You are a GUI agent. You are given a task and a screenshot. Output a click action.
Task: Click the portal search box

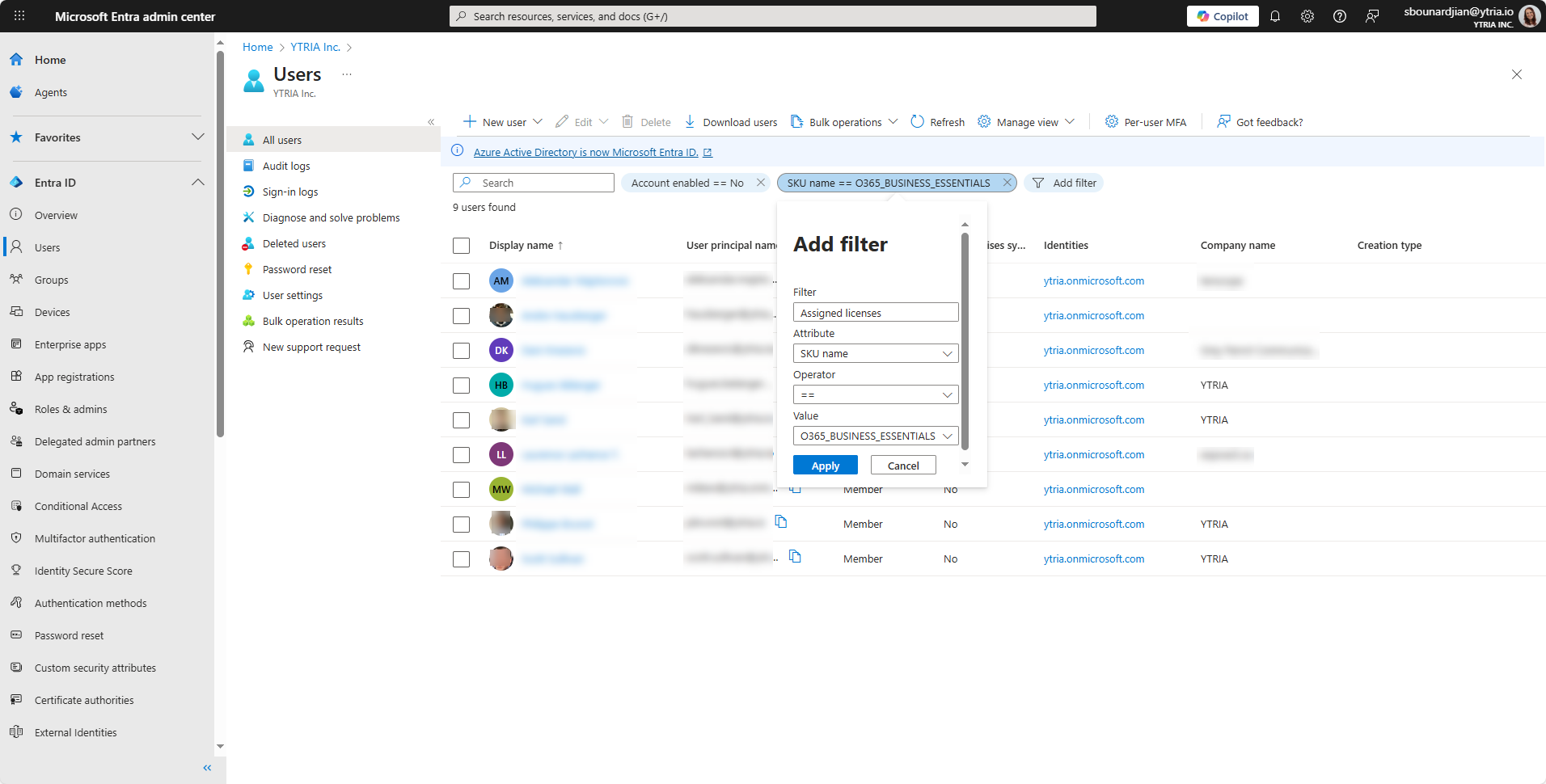(x=773, y=16)
